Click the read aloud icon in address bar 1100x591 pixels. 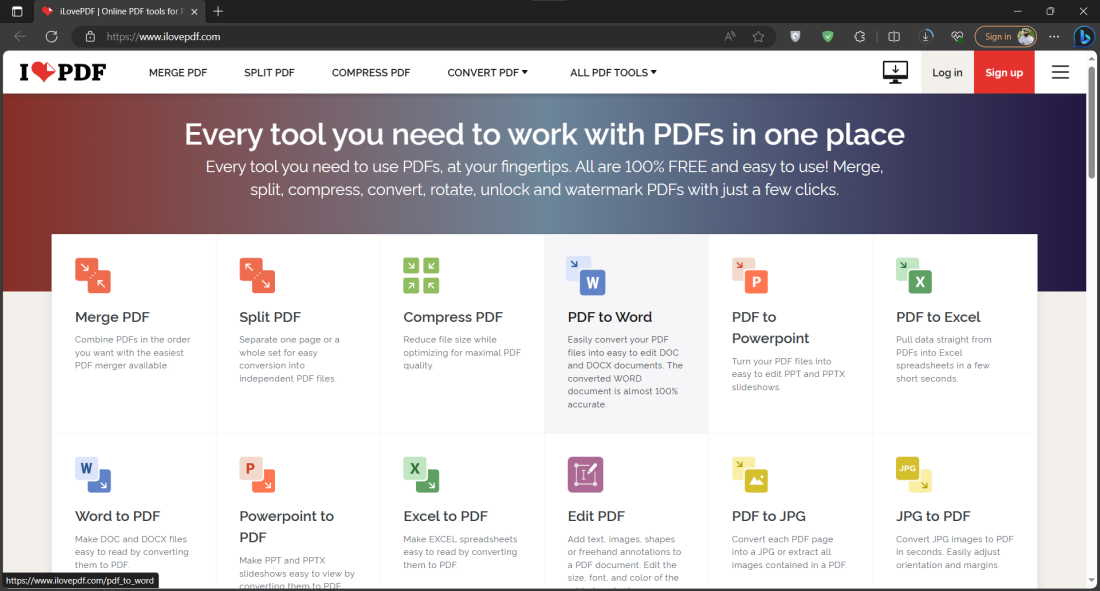pyautogui.click(x=730, y=36)
